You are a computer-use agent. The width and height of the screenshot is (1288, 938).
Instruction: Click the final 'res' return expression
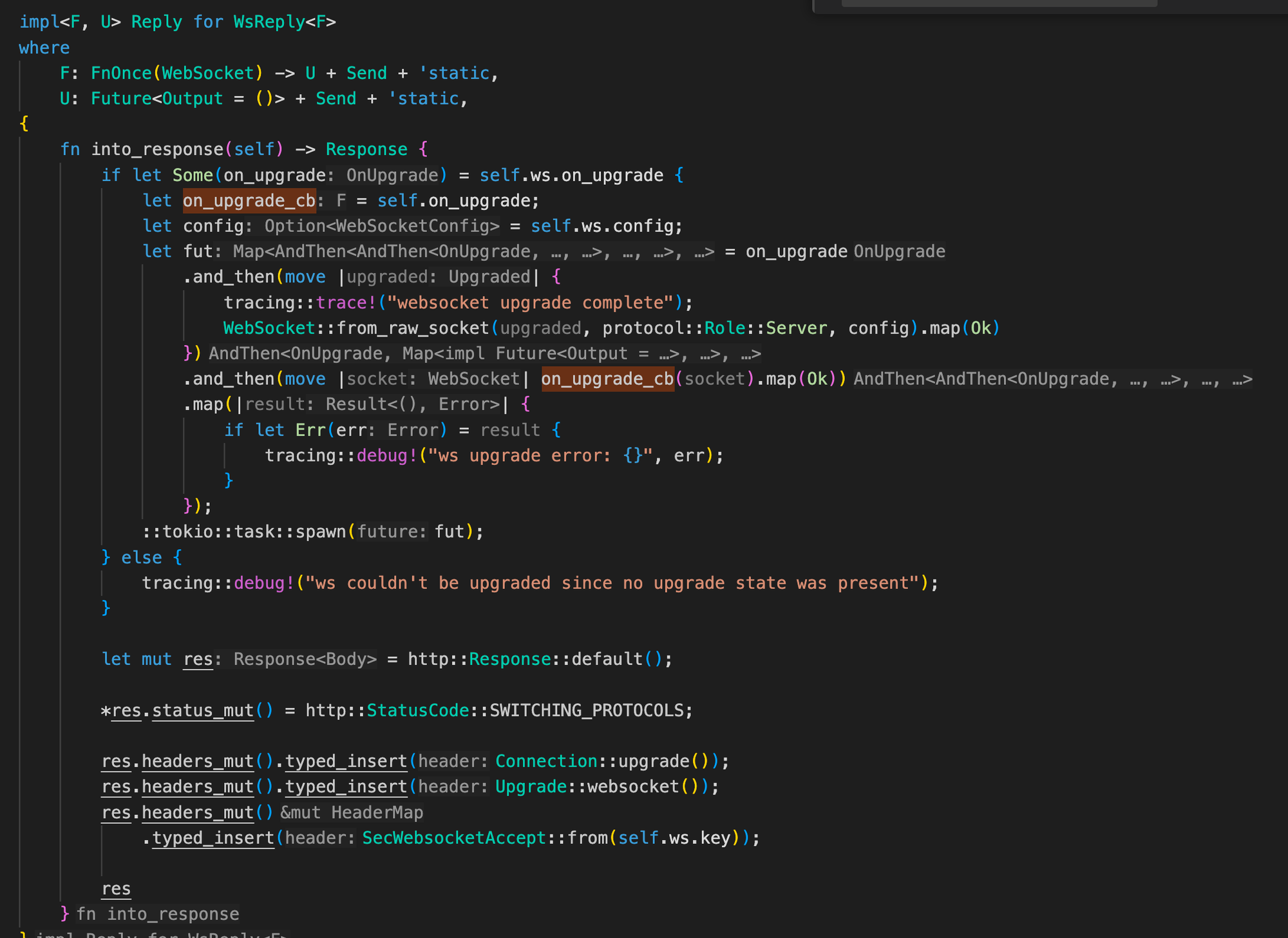tap(116, 889)
